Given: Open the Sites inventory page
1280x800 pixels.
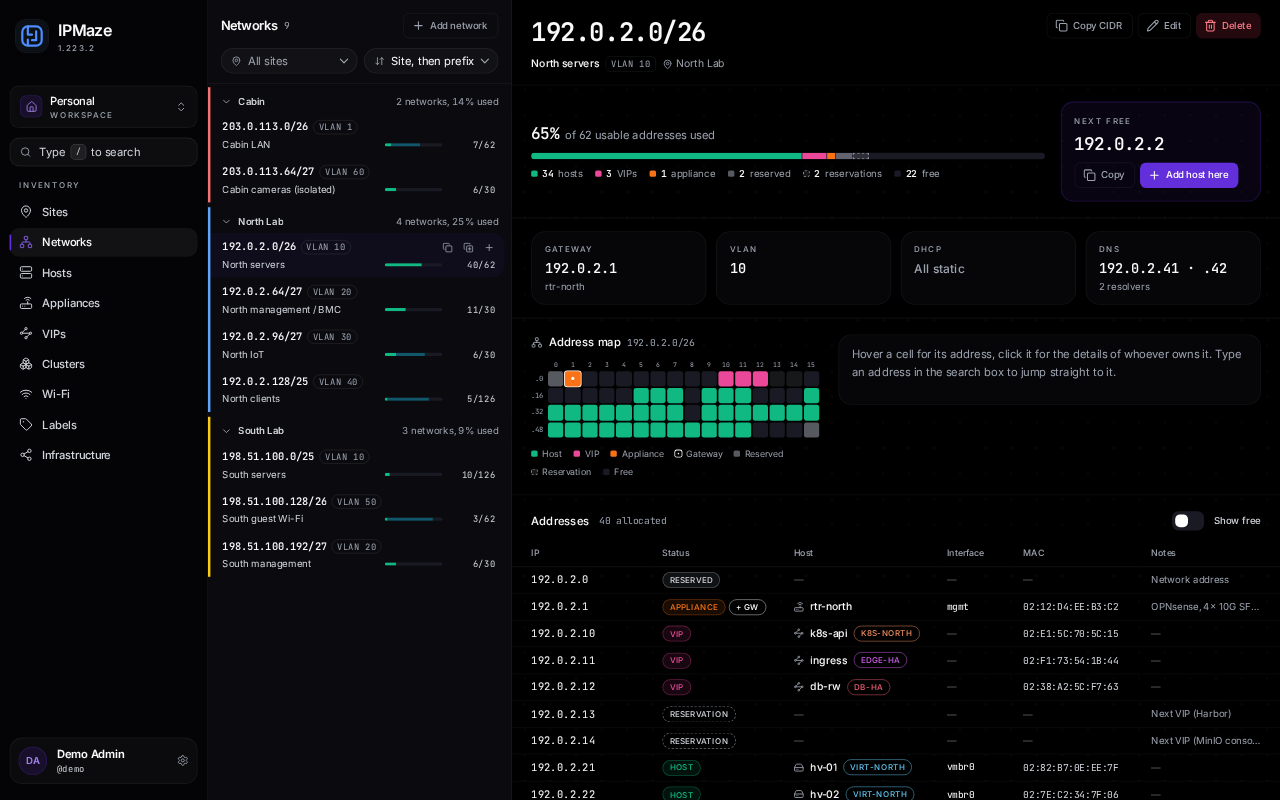Looking at the screenshot, I should tap(104, 212).
